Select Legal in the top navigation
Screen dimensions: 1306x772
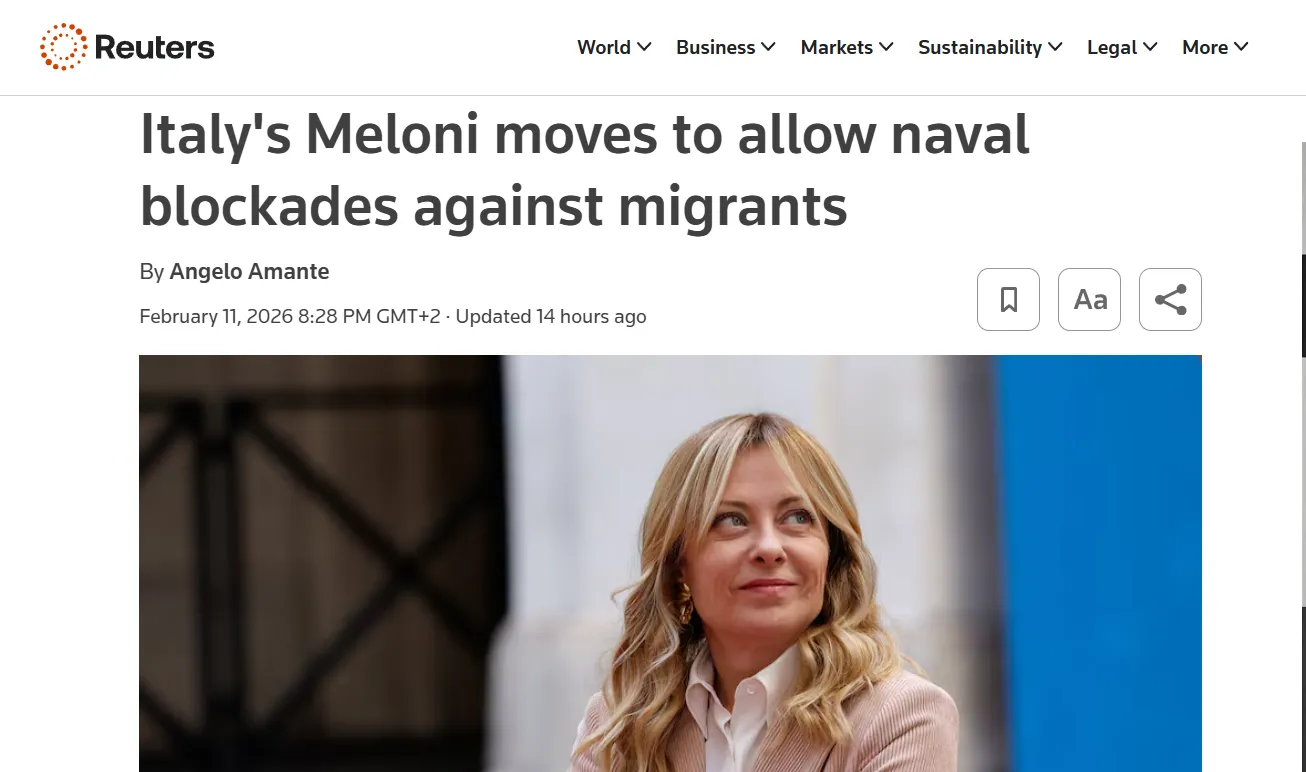pos(1112,47)
